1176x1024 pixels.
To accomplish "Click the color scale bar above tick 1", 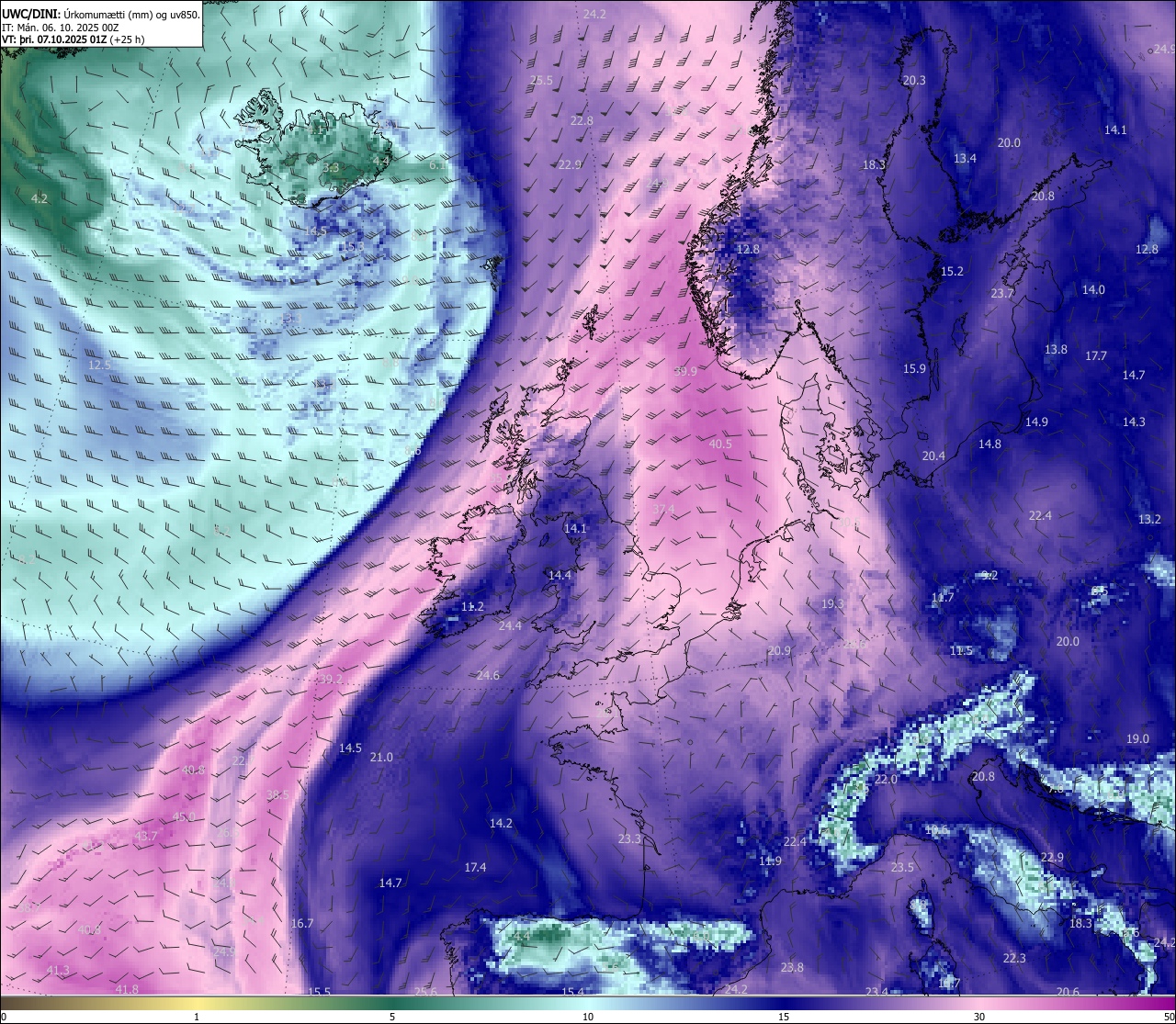I will click(x=197, y=1002).
